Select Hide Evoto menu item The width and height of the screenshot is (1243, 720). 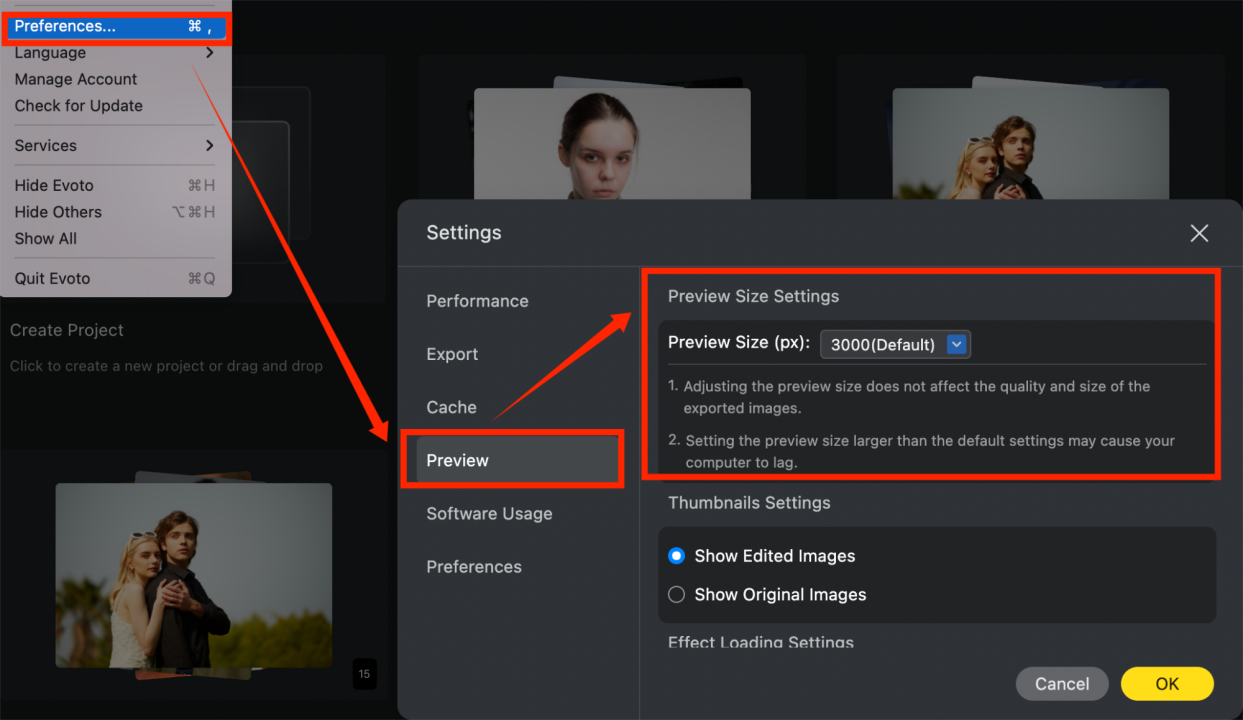[x=54, y=186]
